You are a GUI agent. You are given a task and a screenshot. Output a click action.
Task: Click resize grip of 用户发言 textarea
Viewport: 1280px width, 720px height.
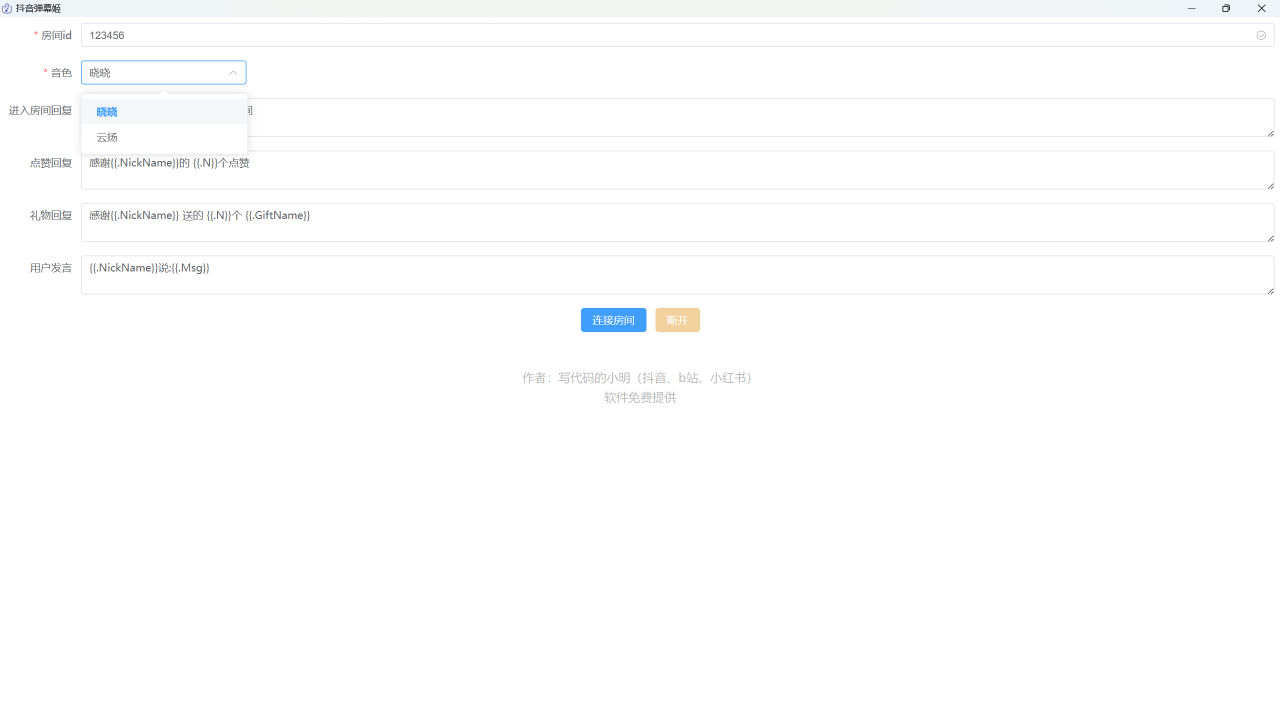(x=1270, y=290)
